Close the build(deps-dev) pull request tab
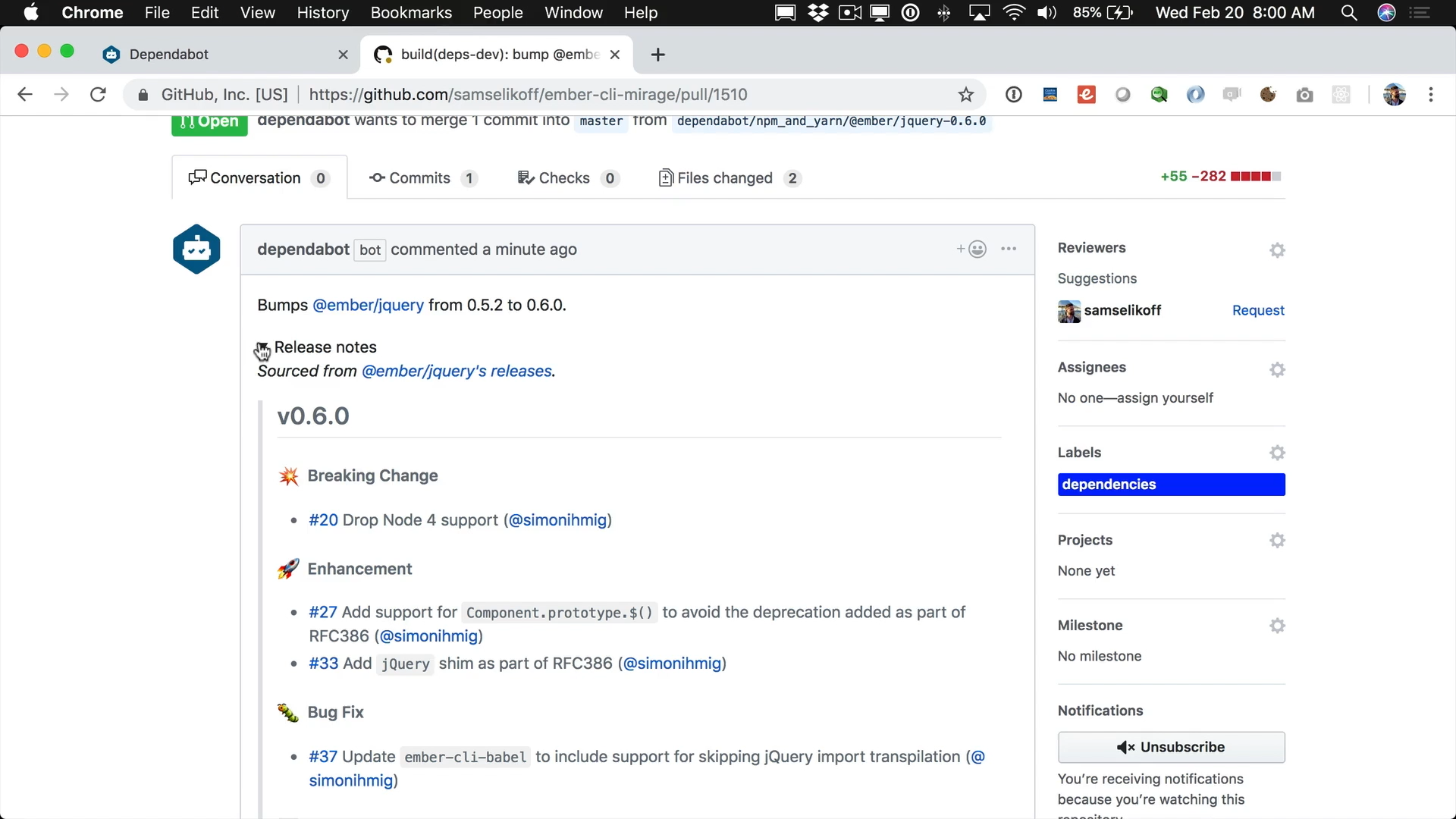Image resolution: width=1456 pixels, height=819 pixels. coord(615,55)
